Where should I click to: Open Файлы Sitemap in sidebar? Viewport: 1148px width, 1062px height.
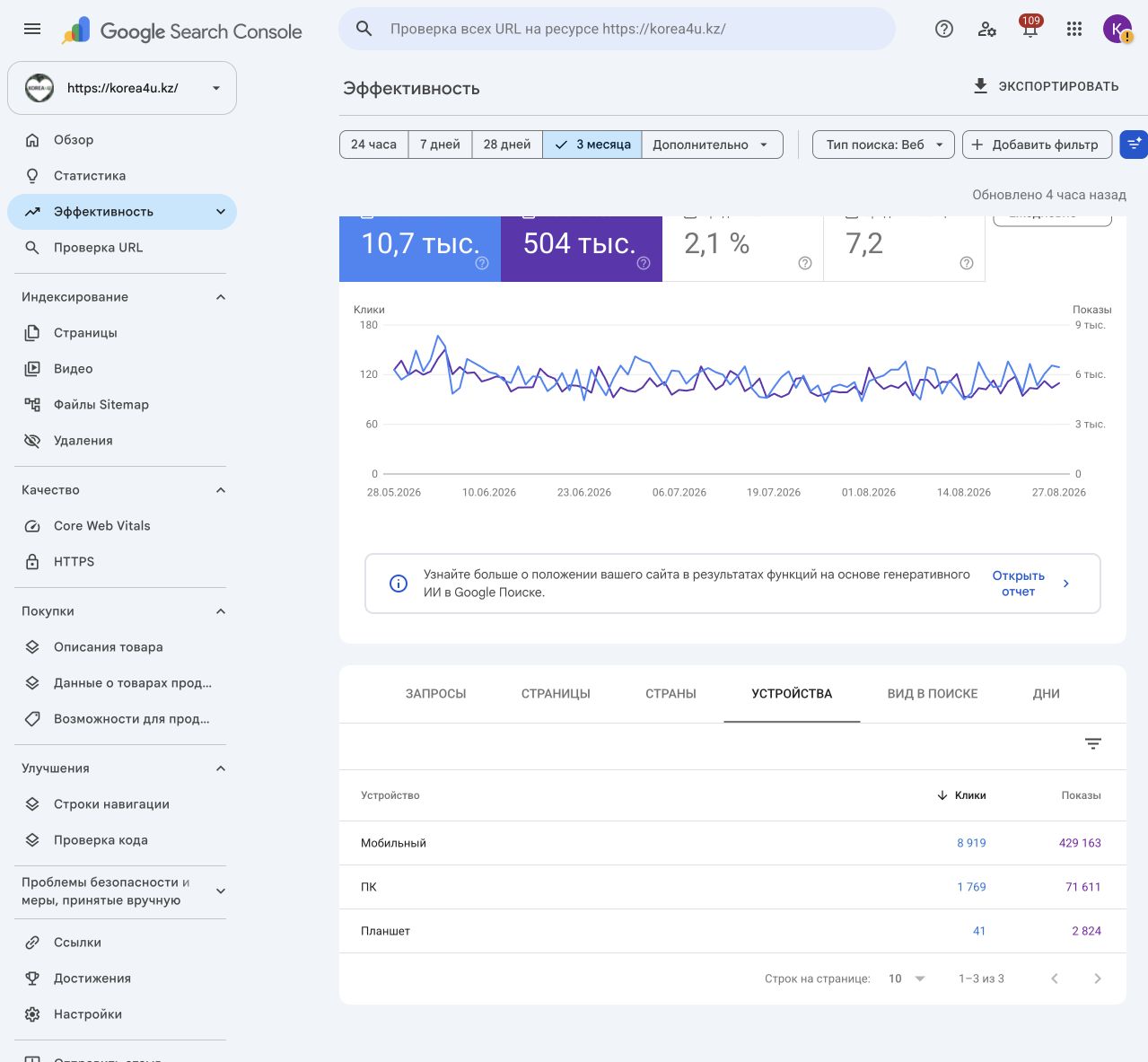click(122, 405)
